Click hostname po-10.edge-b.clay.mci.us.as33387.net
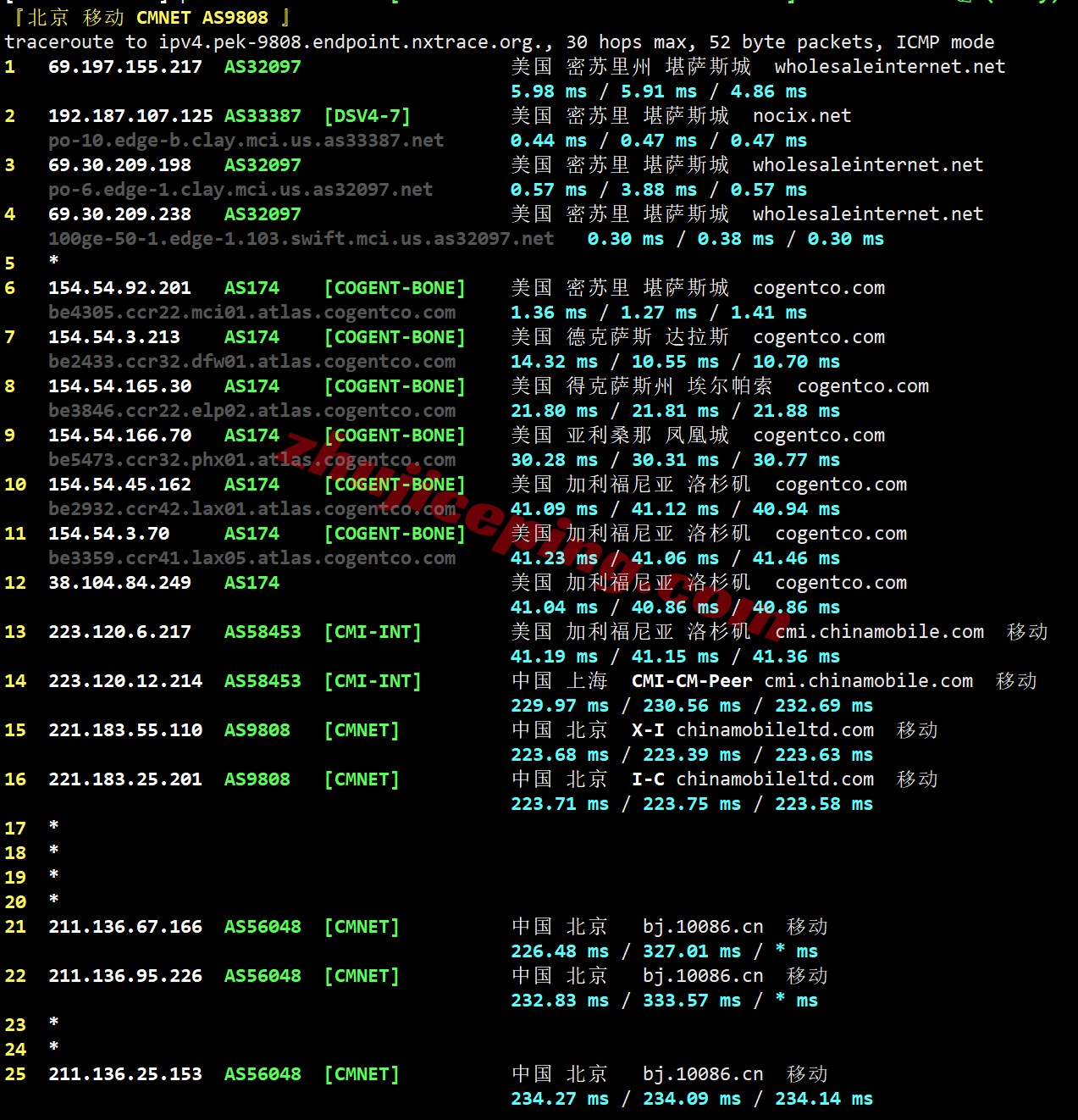The image size is (1078, 1120). tap(246, 141)
